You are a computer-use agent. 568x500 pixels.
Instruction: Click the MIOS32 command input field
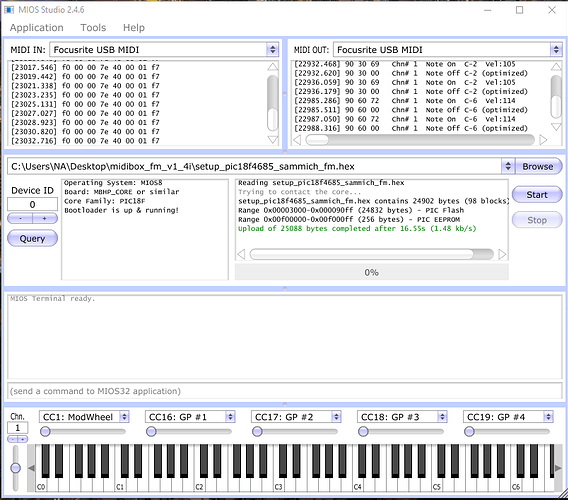(x=284, y=391)
